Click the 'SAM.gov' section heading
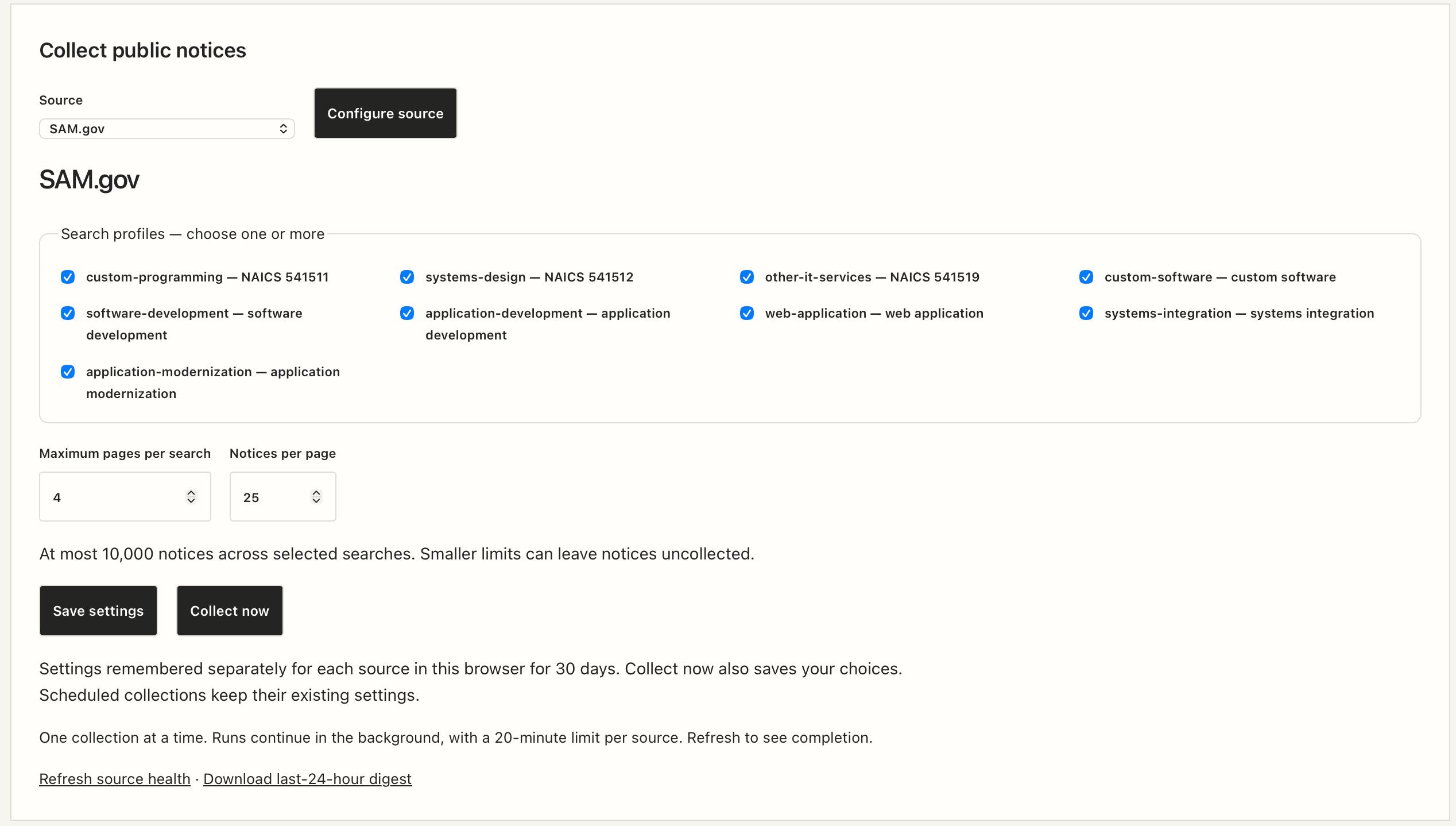 pyautogui.click(x=89, y=180)
